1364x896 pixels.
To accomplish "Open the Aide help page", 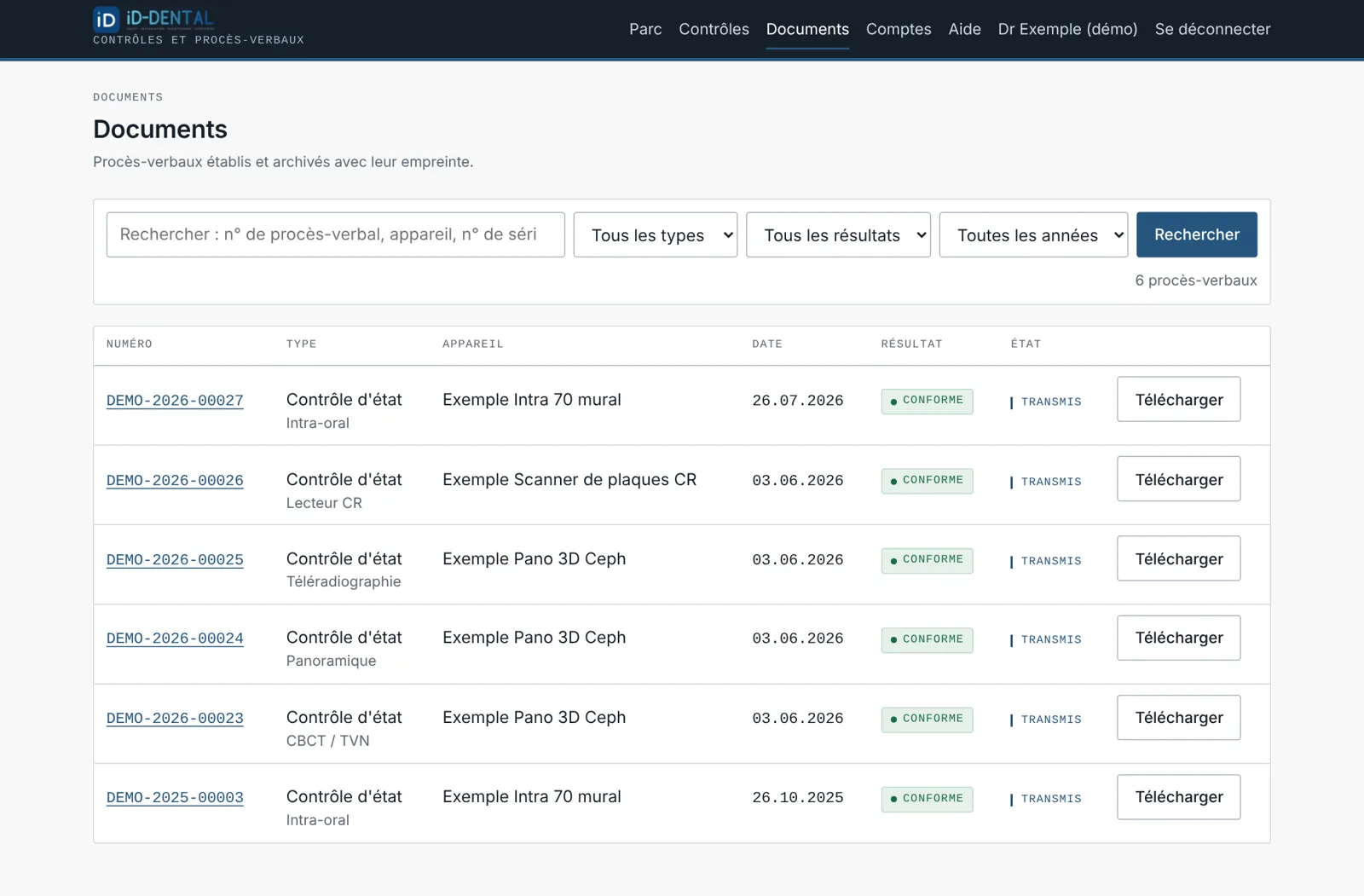I will (x=964, y=29).
